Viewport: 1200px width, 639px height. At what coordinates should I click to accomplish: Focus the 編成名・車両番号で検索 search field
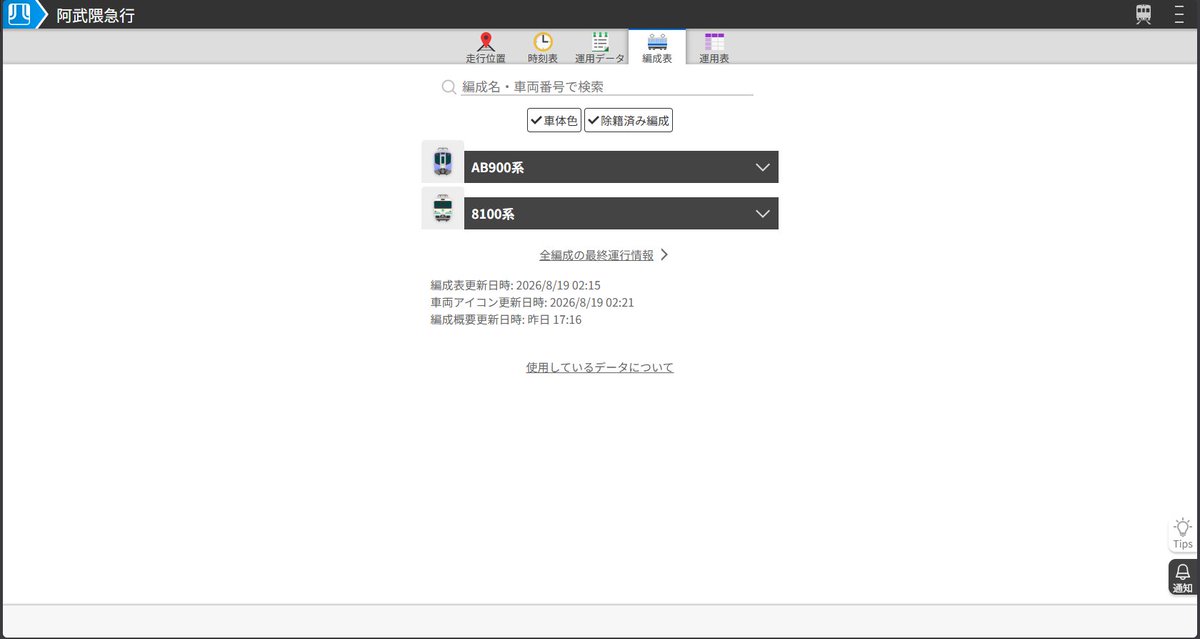coord(607,87)
